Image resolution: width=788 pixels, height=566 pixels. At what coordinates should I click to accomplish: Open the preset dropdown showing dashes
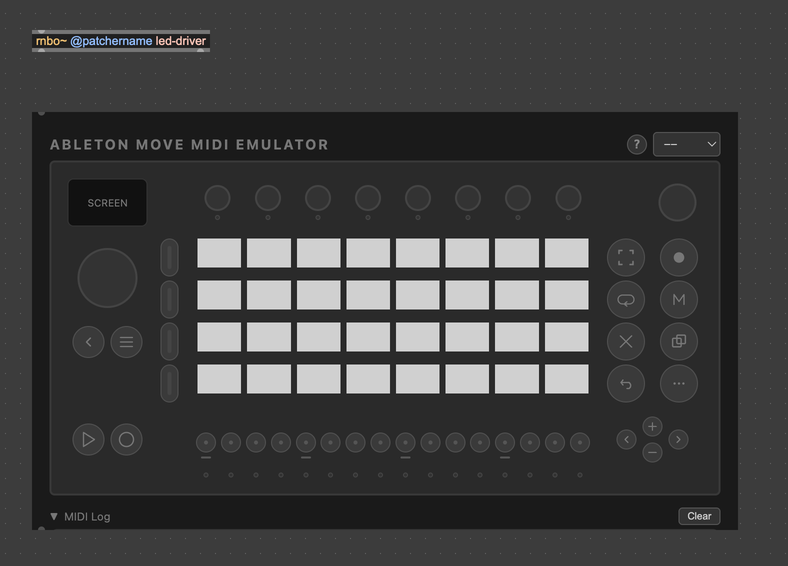coord(686,144)
